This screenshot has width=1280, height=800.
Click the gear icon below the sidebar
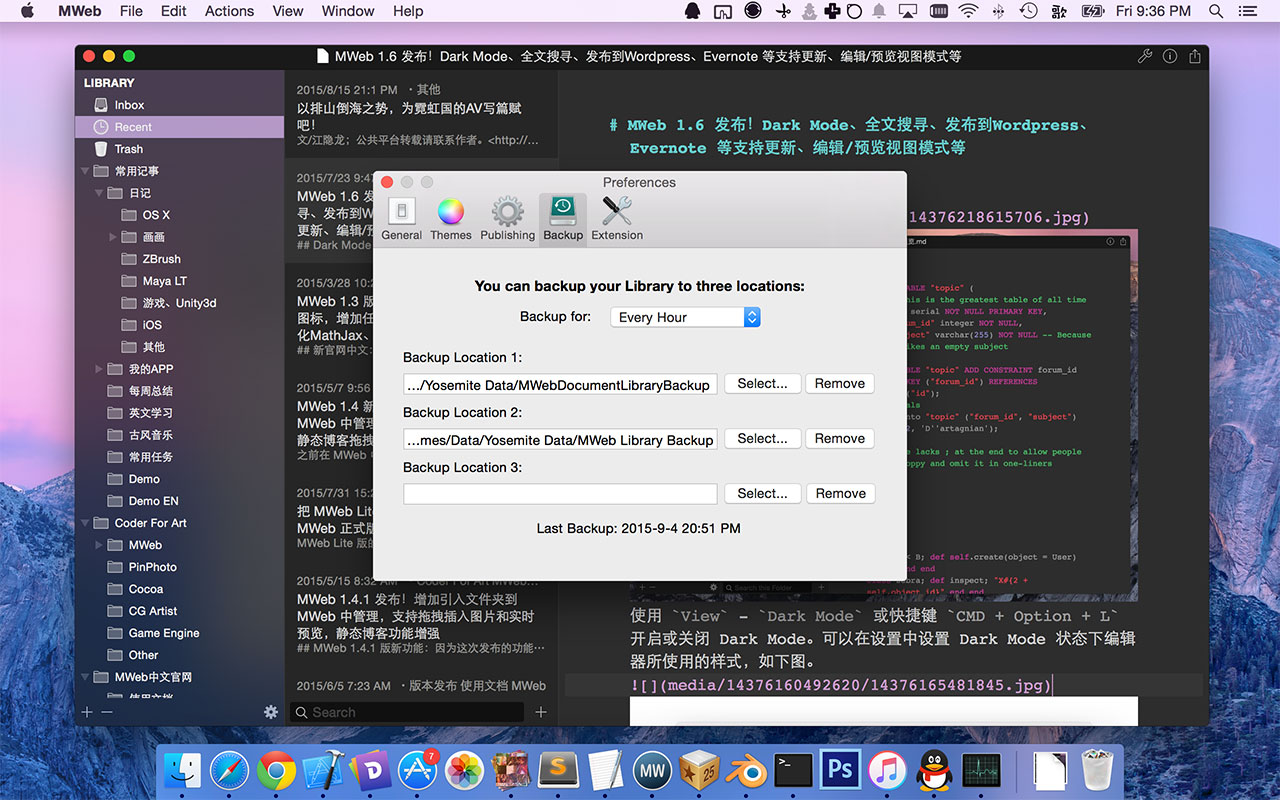[270, 711]
